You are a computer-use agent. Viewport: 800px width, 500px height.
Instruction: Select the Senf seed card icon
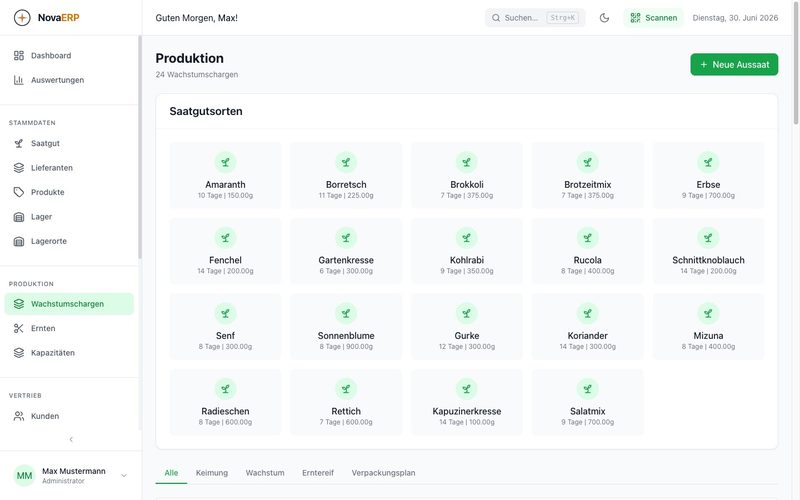pos(226,313)
